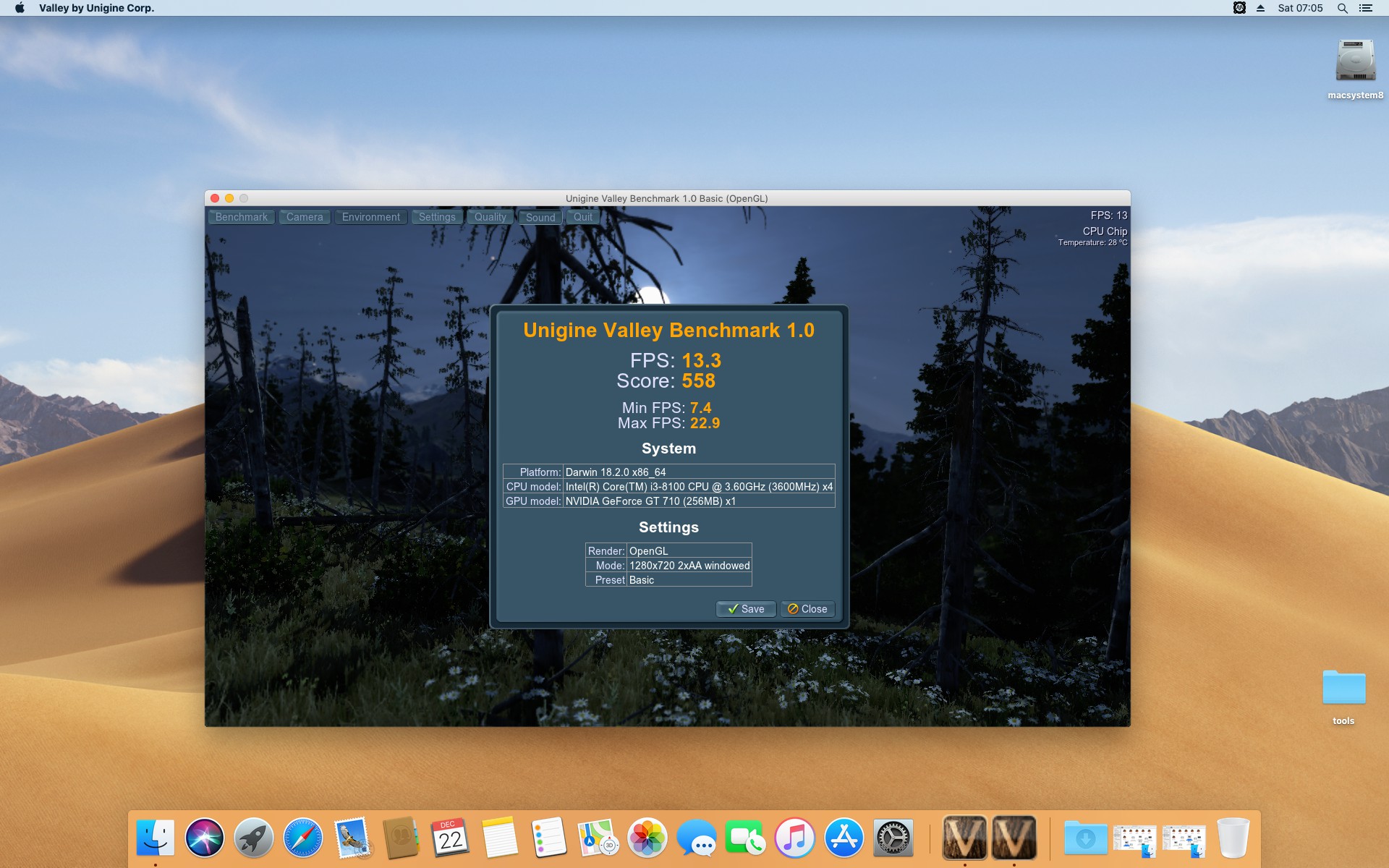Open the macsystem8 drive on desktop

1354,61
